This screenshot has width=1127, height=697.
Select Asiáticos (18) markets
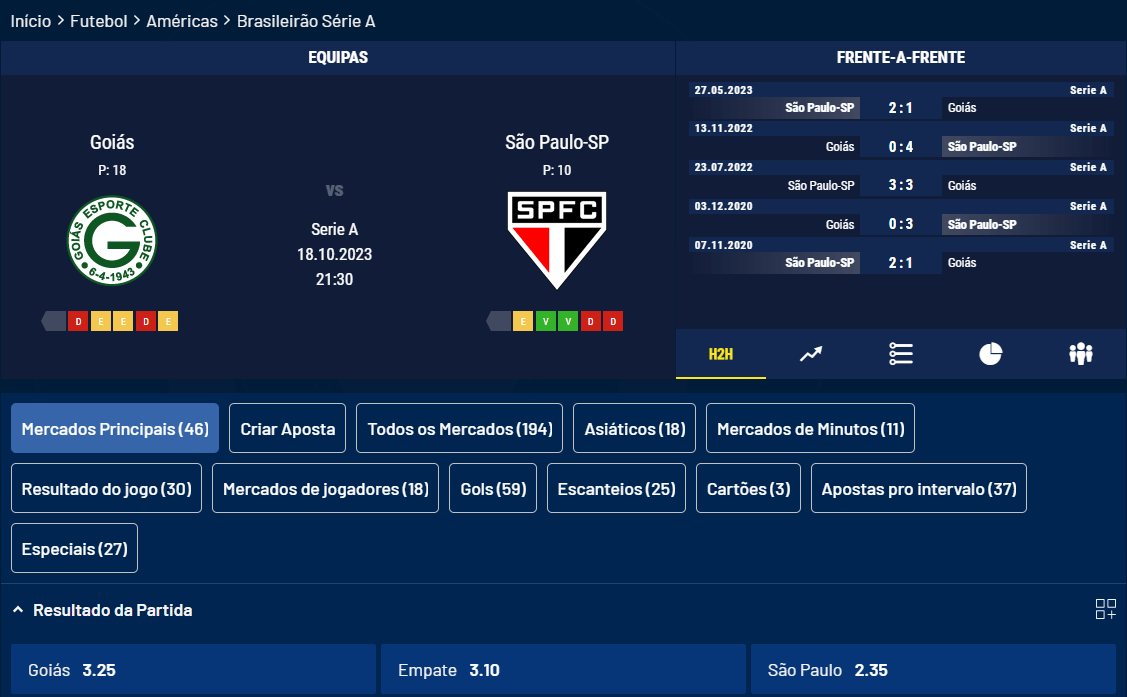[x=635, y=428]
